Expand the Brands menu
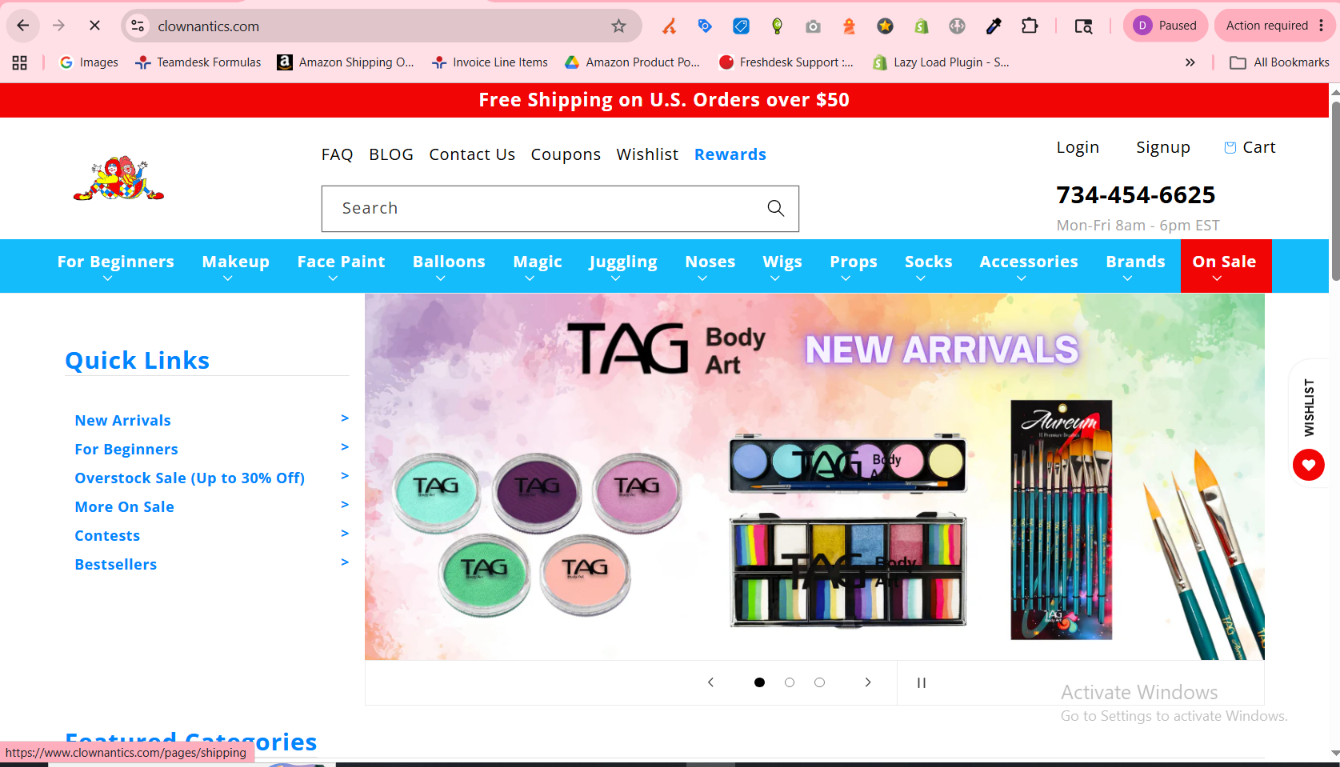This screenshot has width=1340, height=767. (x=1136, y=266)
